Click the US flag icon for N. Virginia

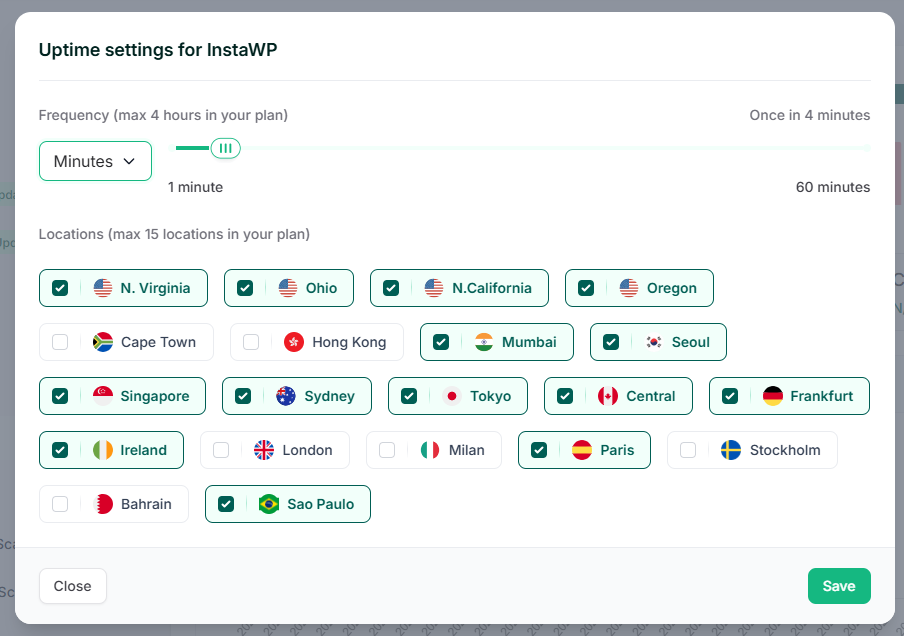tap(103, 288)
